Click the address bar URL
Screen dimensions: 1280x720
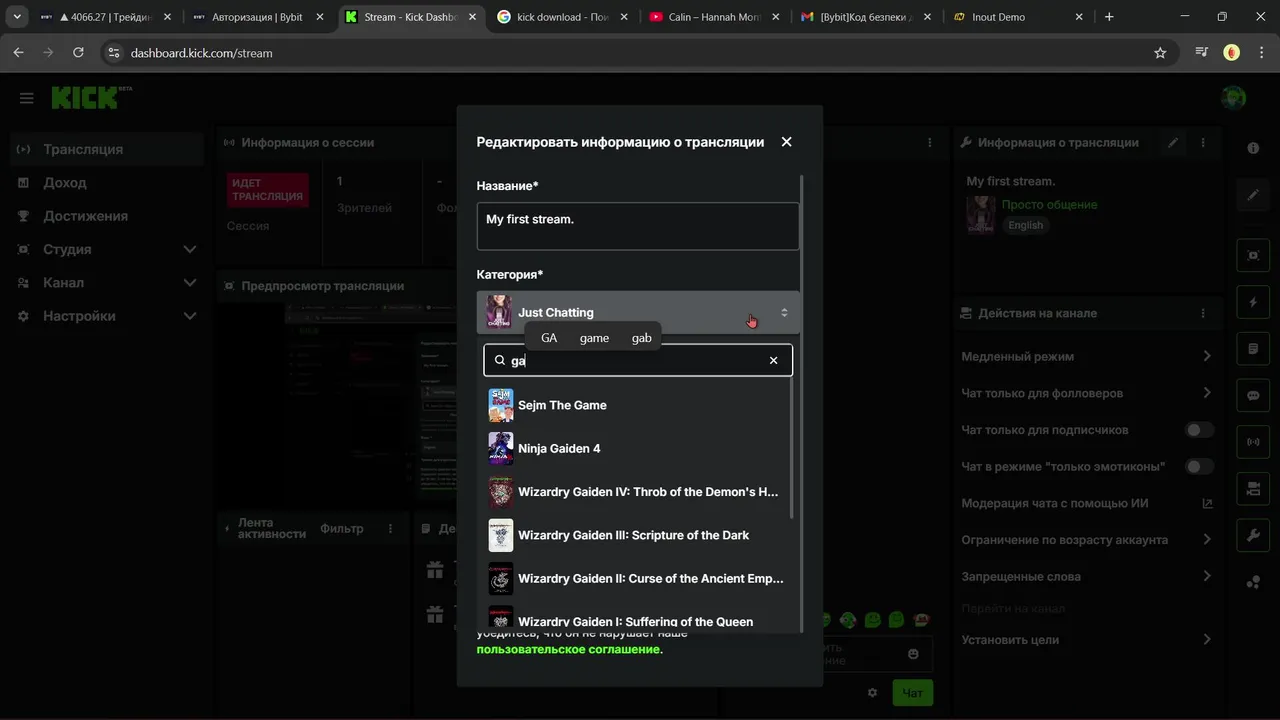(201, 53)
